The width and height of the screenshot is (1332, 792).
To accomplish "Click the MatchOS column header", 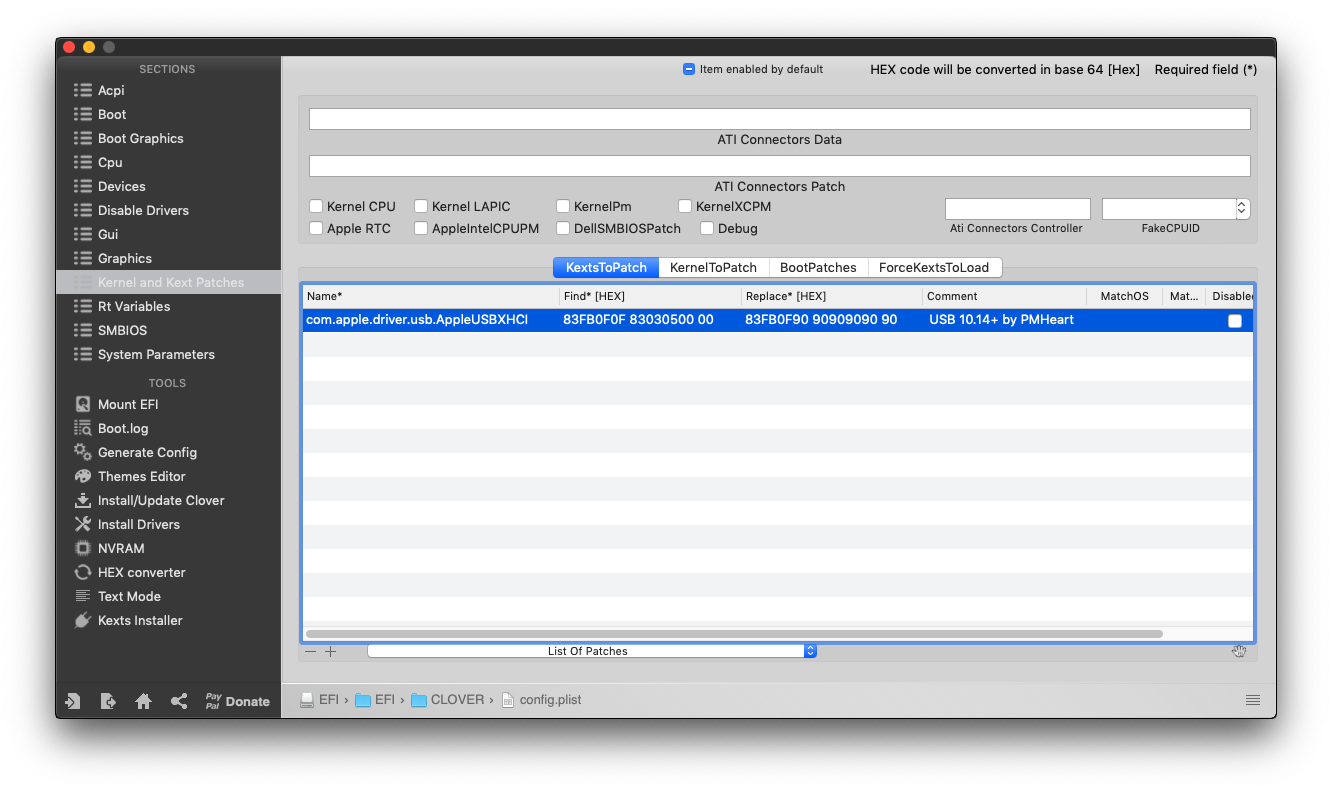I will point(1124,296).
